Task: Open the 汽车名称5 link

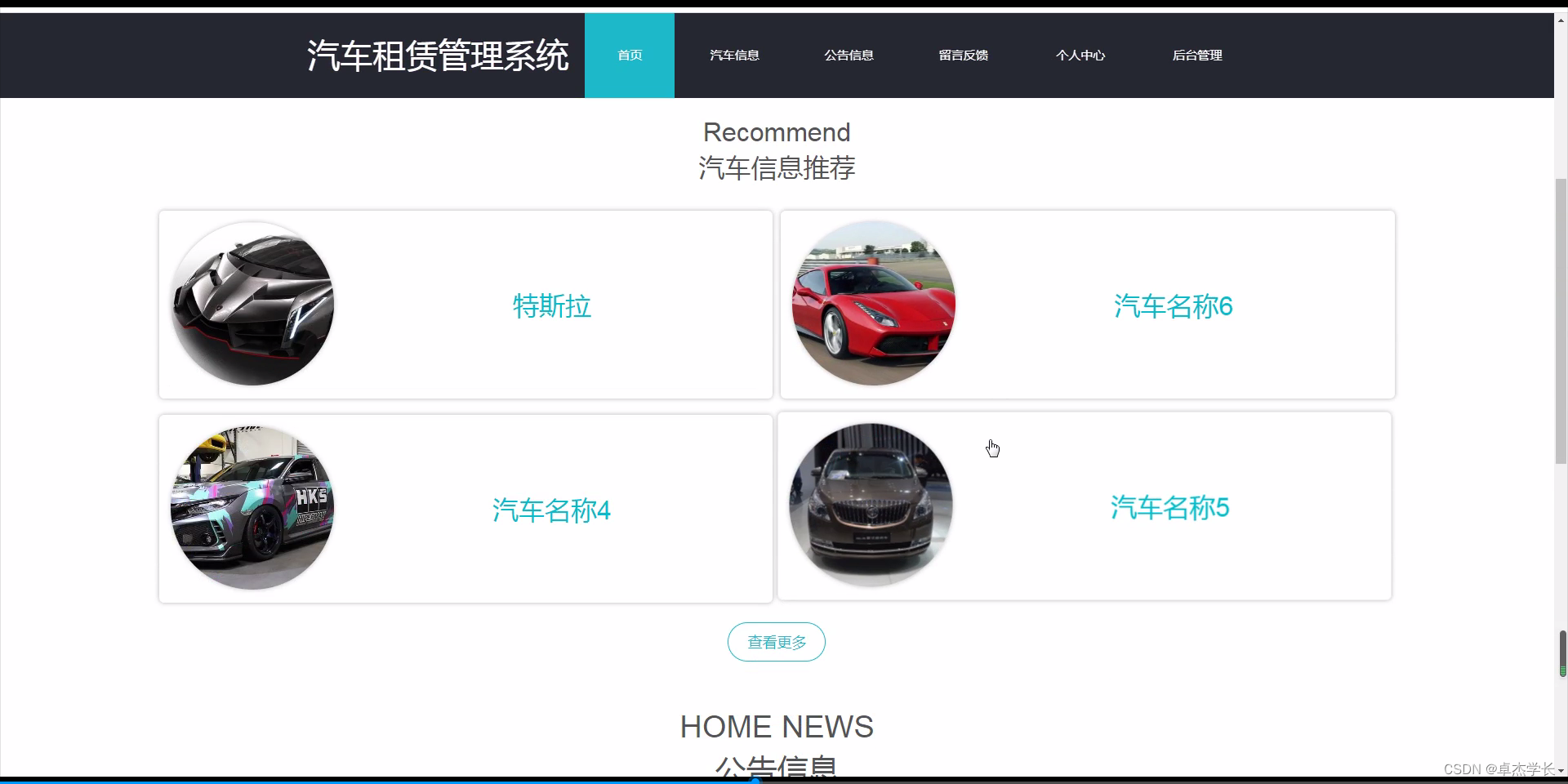Action: (x=1169, y=507)
